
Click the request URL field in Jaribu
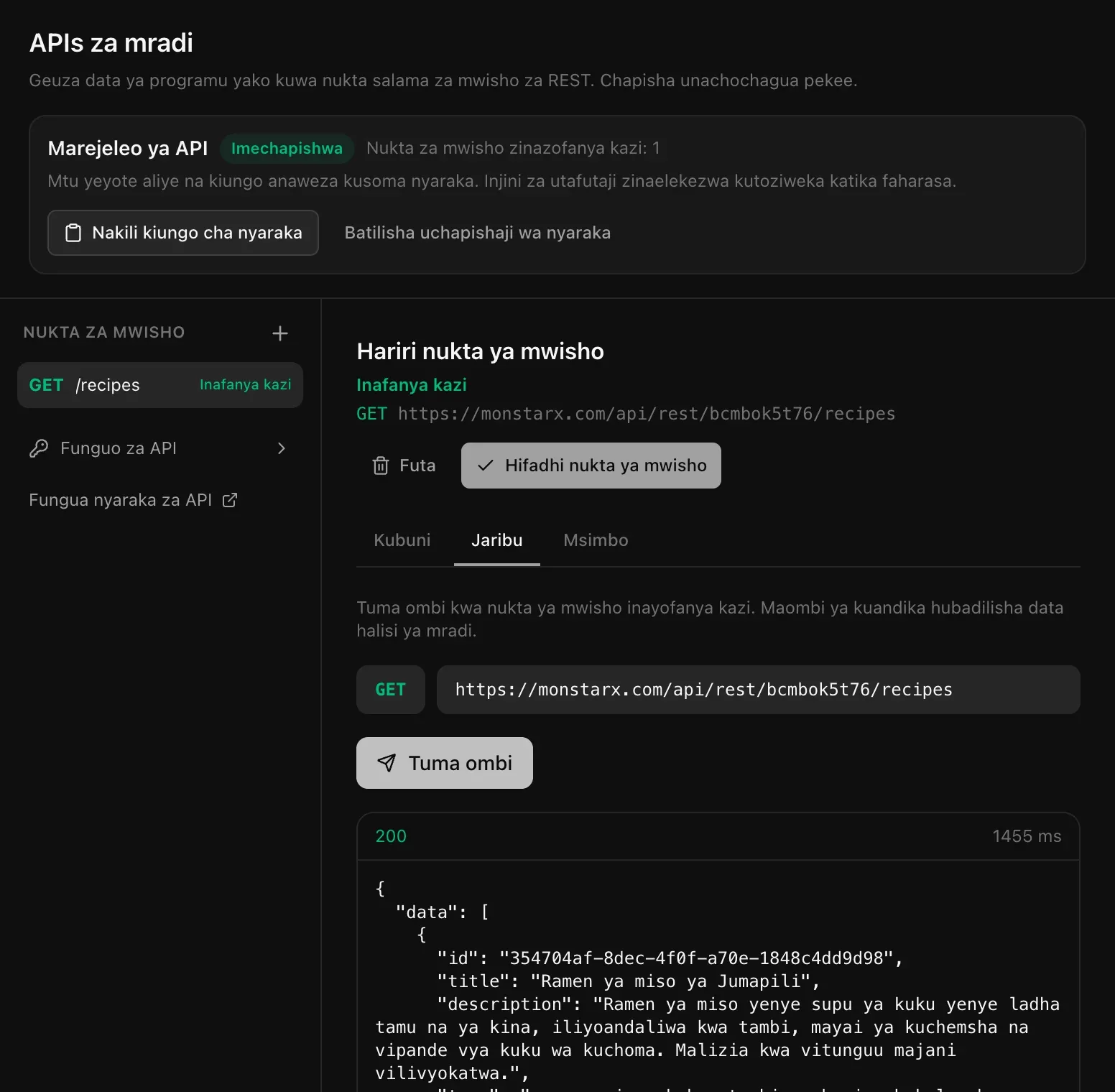758,690
